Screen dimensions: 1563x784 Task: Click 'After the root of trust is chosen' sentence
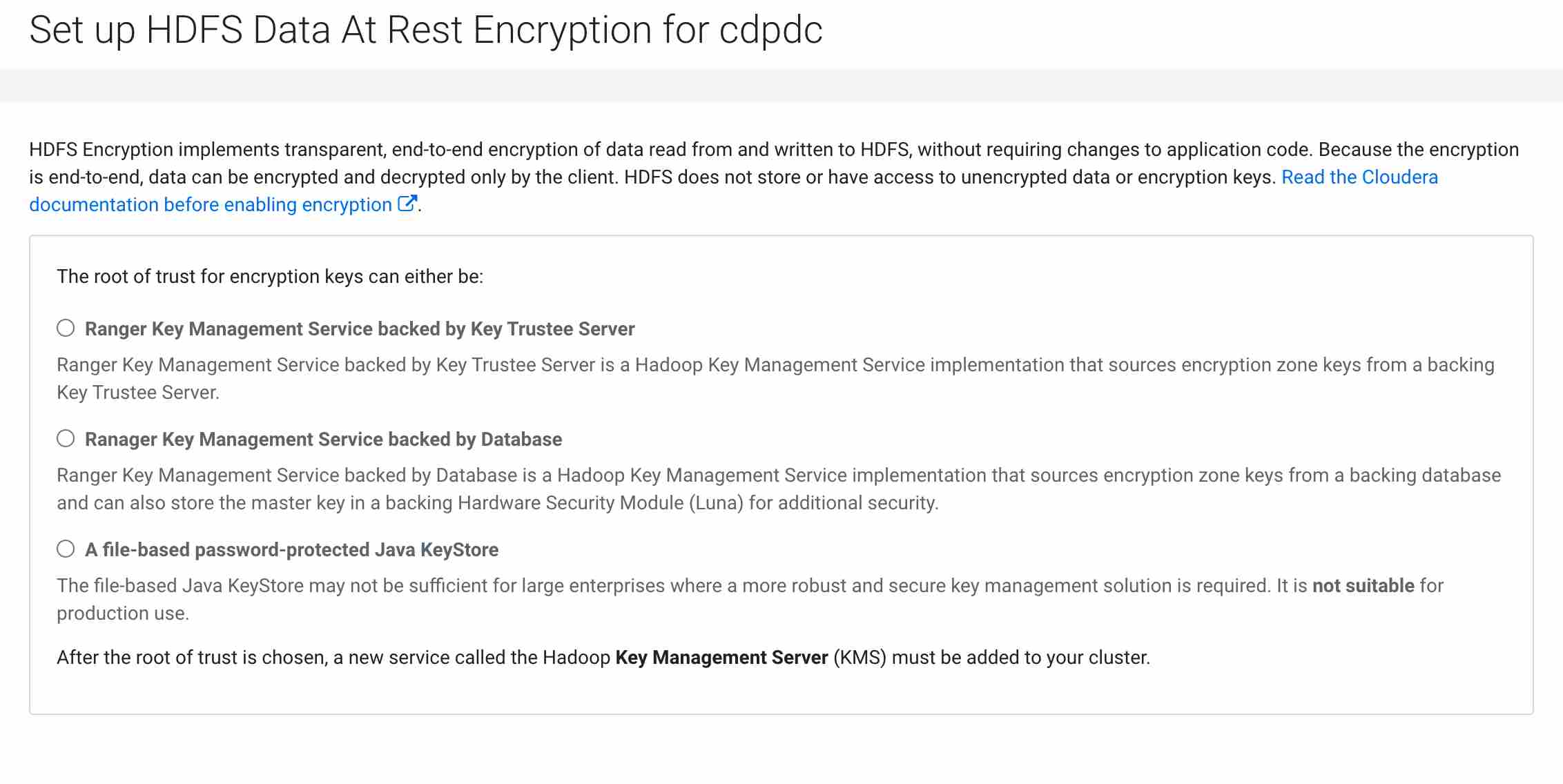coord(331,658)
